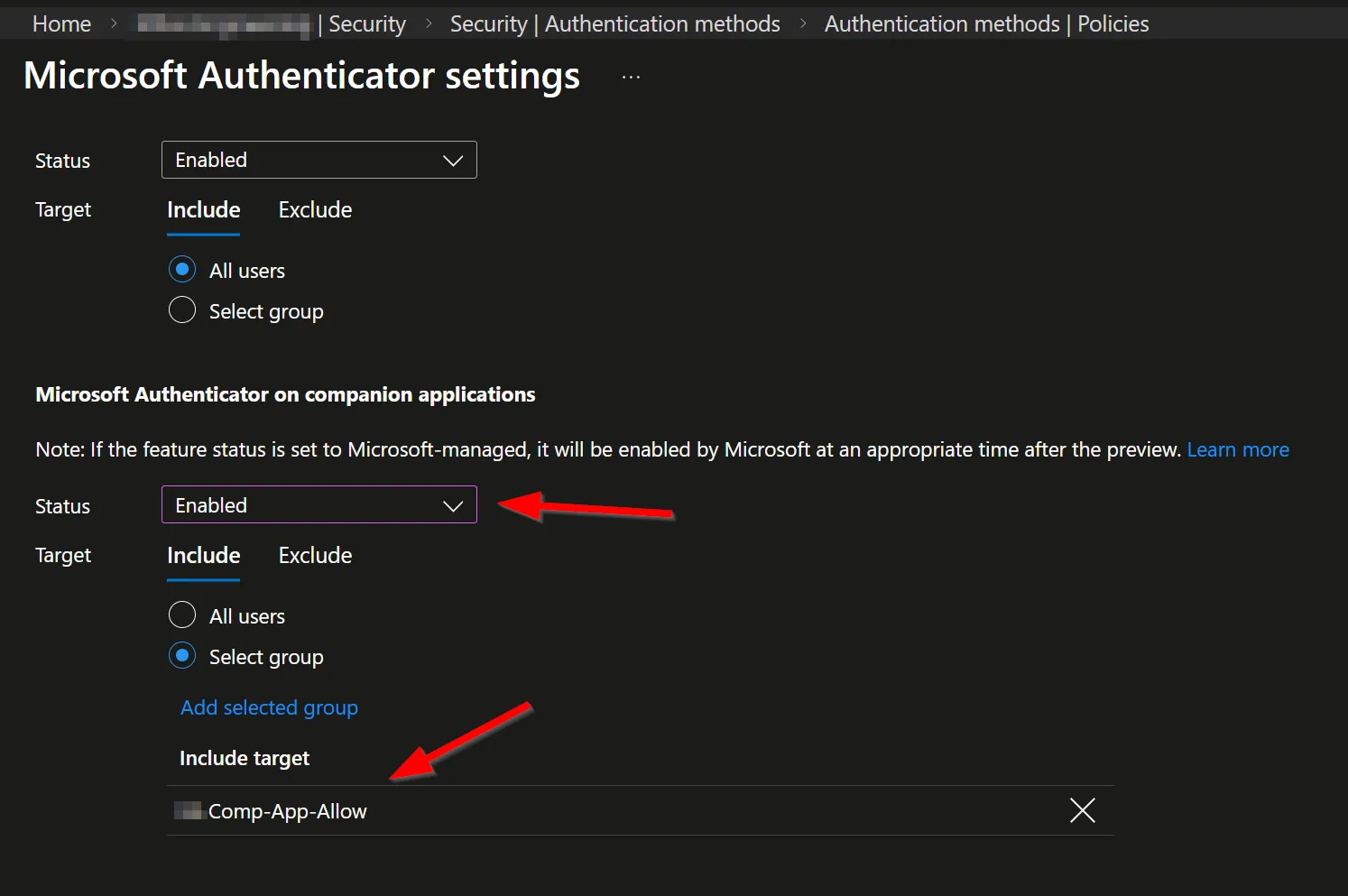
Task: Click the 'Include target' column header
Action: (x=245, y=758)
